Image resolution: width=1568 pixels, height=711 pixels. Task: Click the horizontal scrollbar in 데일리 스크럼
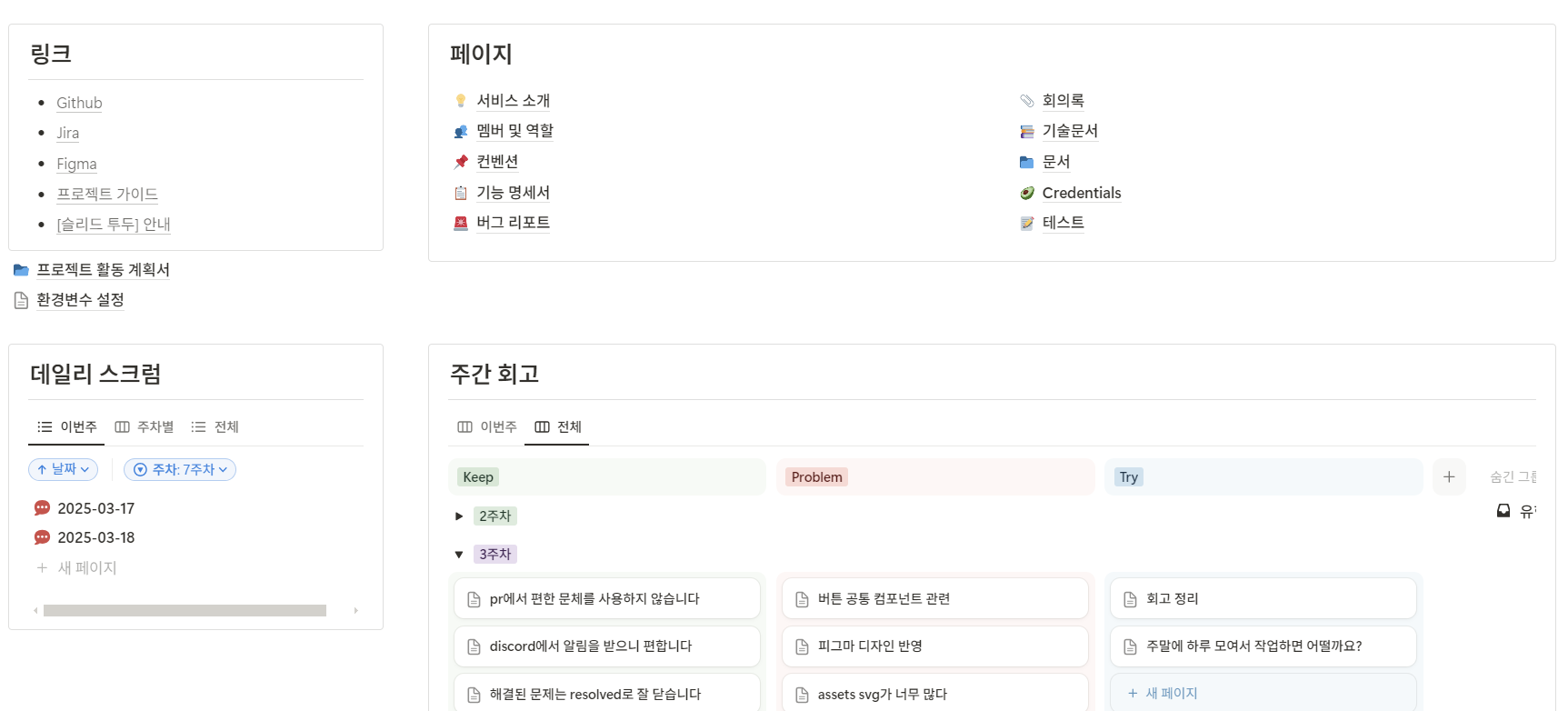coord(185,611)
